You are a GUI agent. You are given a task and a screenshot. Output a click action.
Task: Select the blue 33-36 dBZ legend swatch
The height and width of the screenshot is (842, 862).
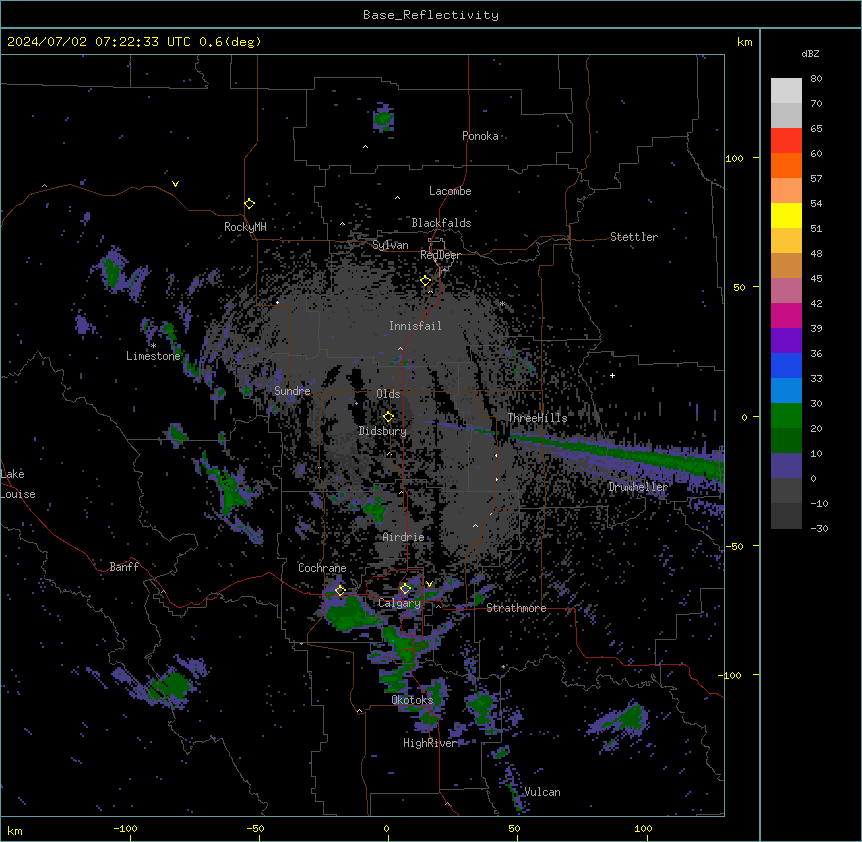786,365
